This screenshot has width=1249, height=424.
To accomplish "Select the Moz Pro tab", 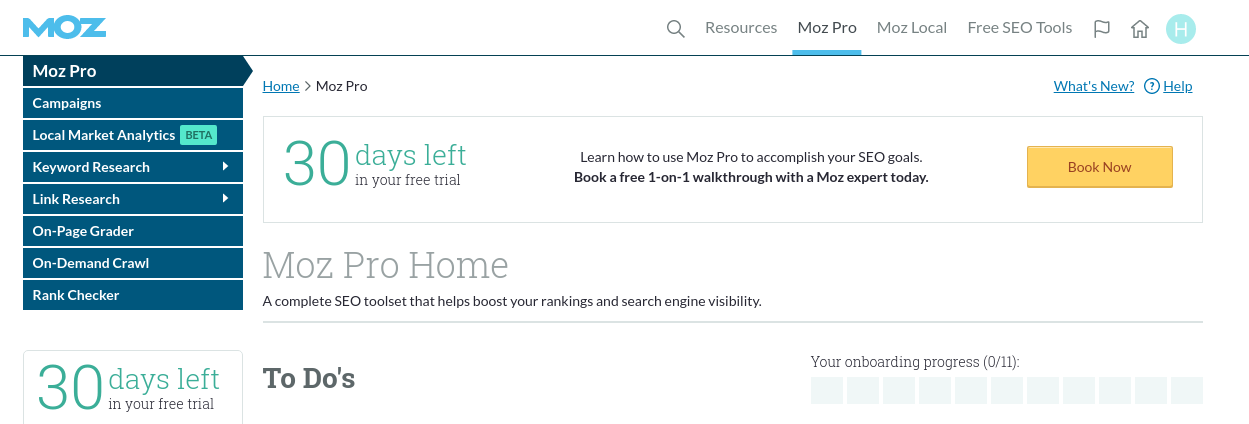I will pos(827,28).
